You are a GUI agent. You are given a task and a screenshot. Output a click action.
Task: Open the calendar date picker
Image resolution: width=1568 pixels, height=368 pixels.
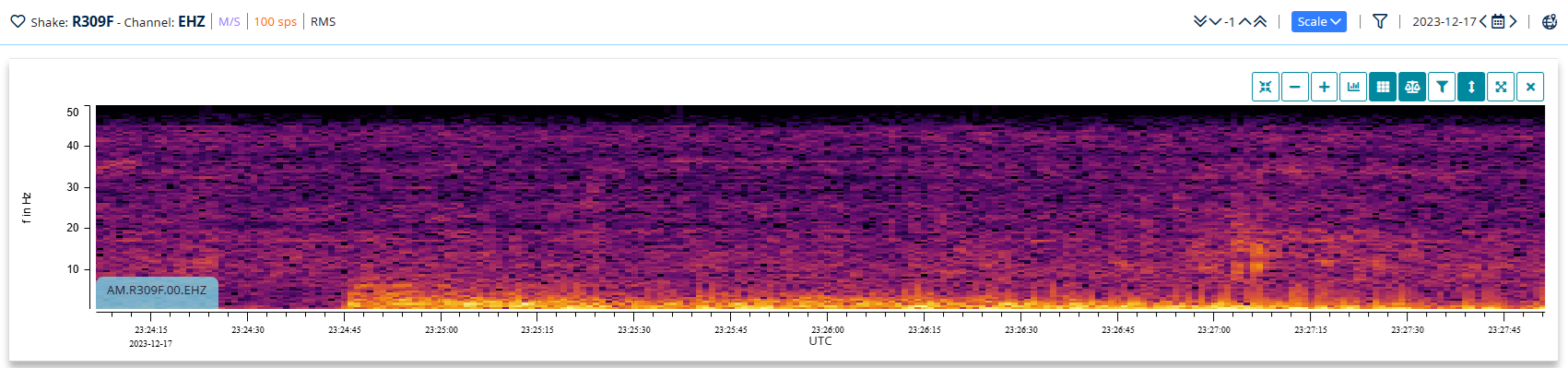pyautogui.click(x=1498, y=21)
